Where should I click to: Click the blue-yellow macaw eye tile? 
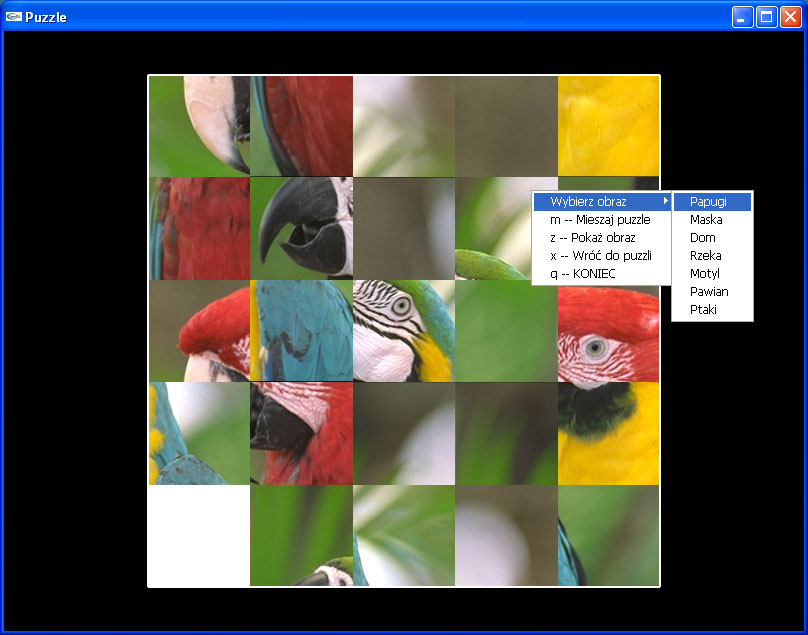pyautogui.click(x=404, y=331)
